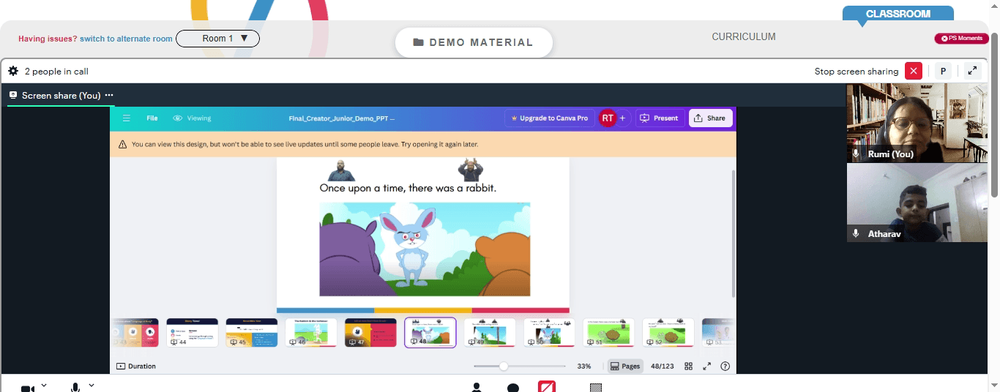Click the P button in call header
The height and width of the screenshot is (392, 1000).
pyautogui.click(x=943, y=71)
